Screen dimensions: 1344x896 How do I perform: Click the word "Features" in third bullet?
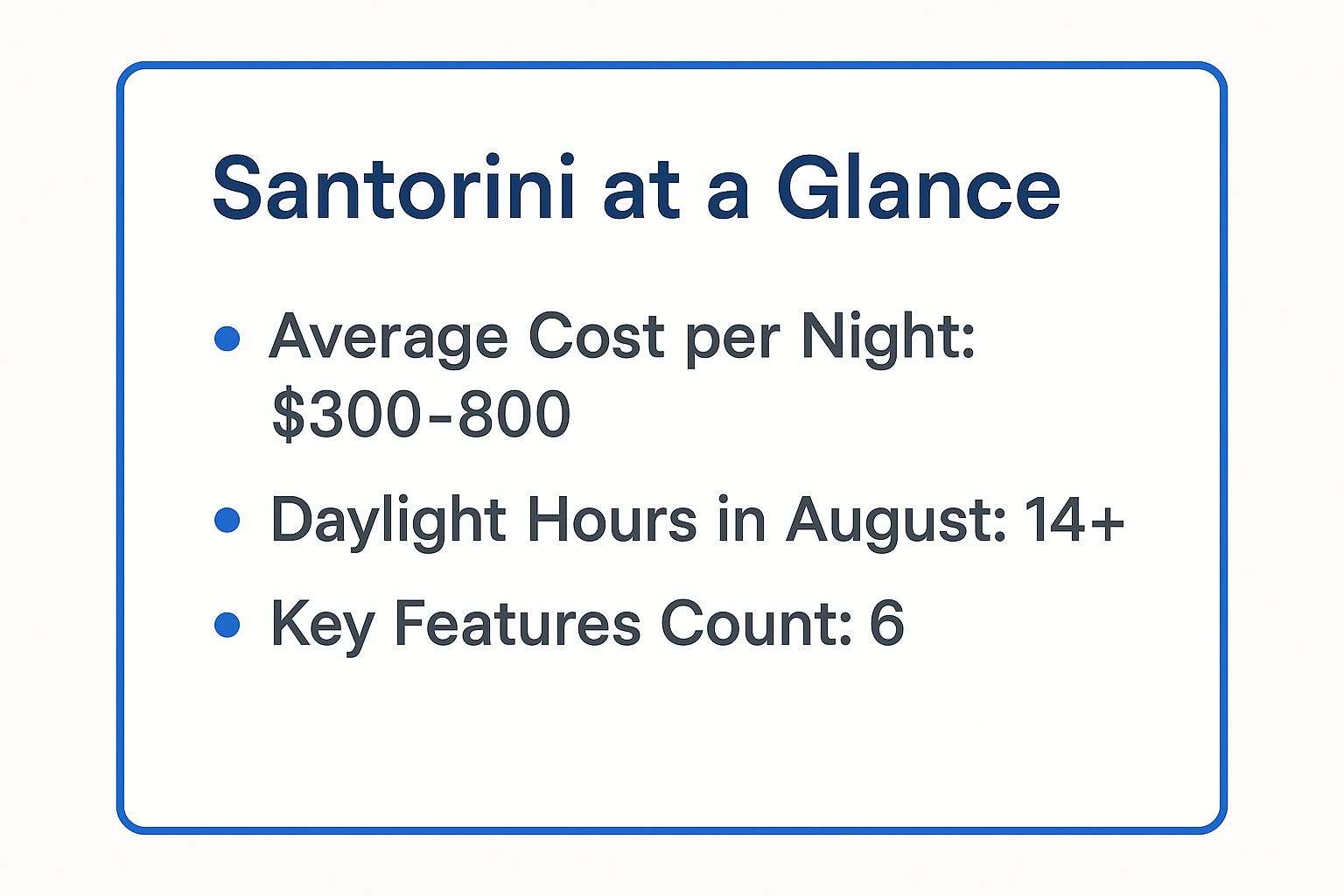517,624
